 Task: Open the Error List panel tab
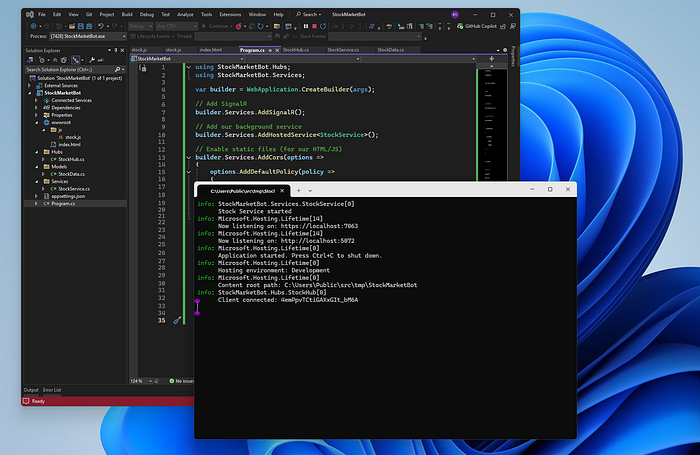tap(51, 389)
